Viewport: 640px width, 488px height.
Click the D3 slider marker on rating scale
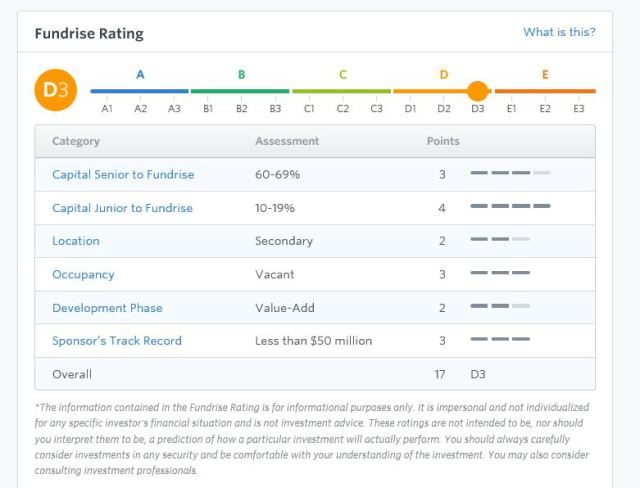[478, 91]
